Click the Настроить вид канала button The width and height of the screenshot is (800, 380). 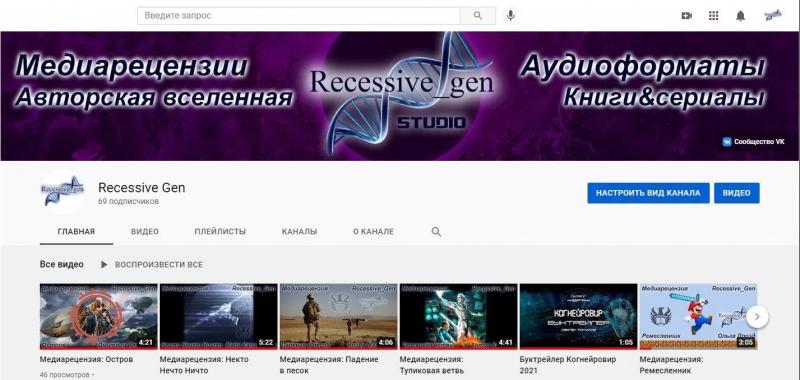(x=648, y=193)
